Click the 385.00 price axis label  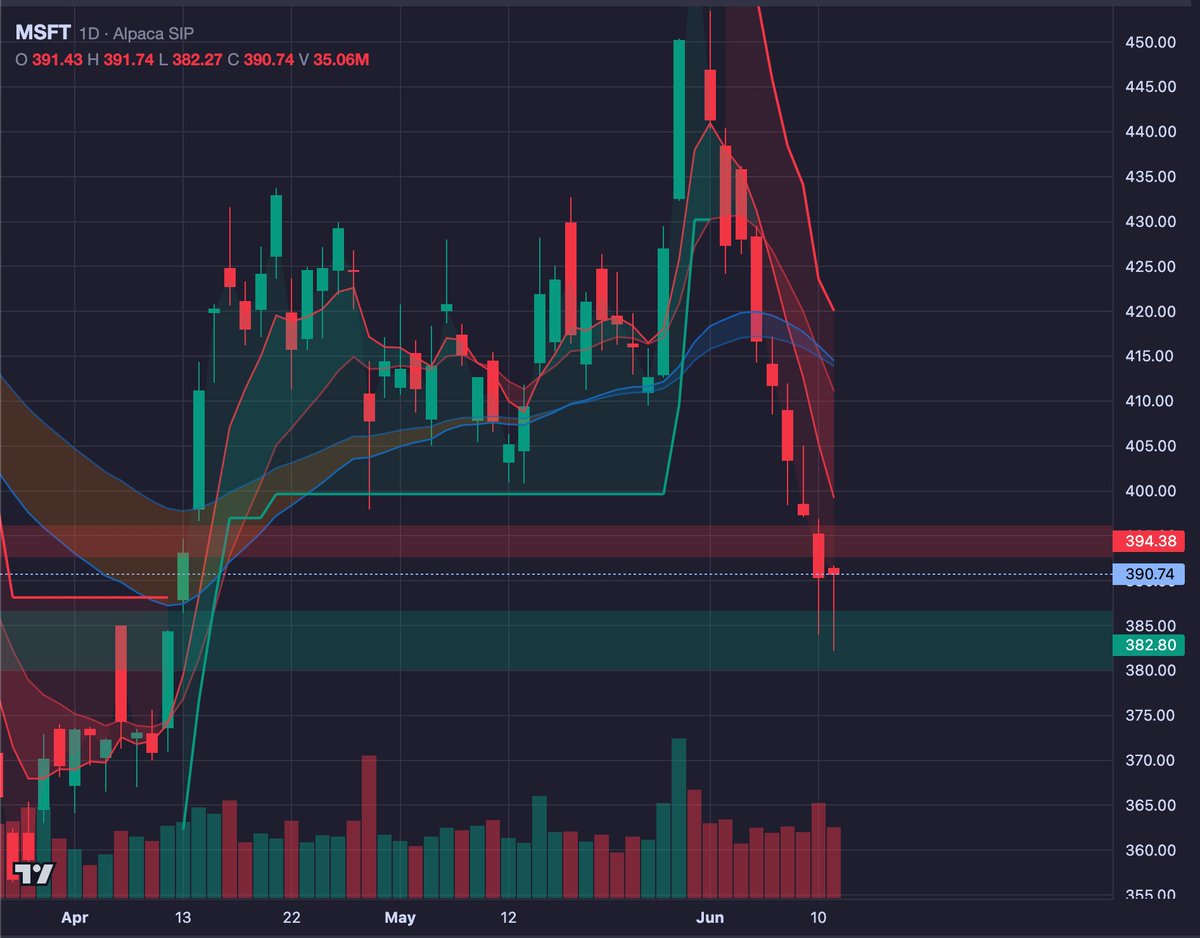1149,626
